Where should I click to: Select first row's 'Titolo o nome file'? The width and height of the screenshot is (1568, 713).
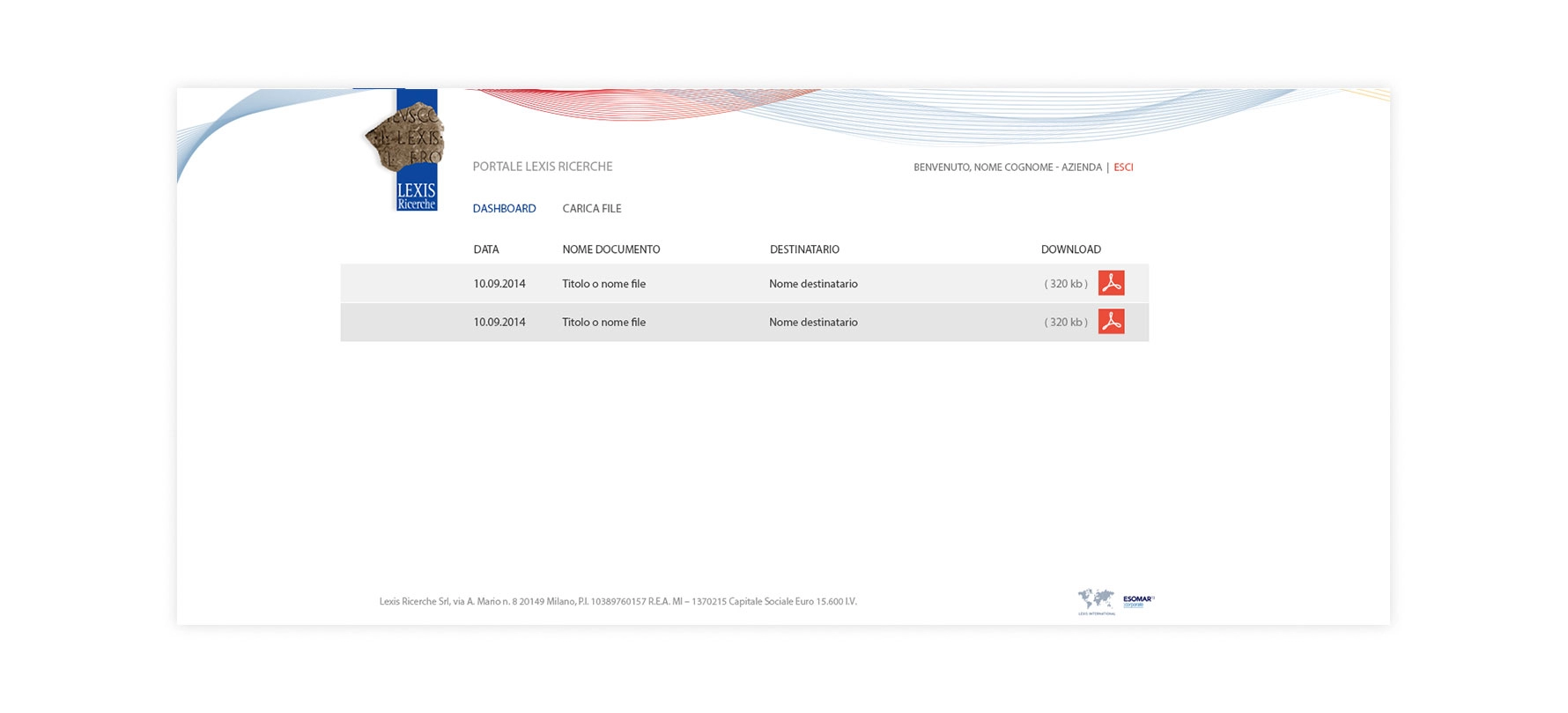pyautogui.click(x=603, y=284)
